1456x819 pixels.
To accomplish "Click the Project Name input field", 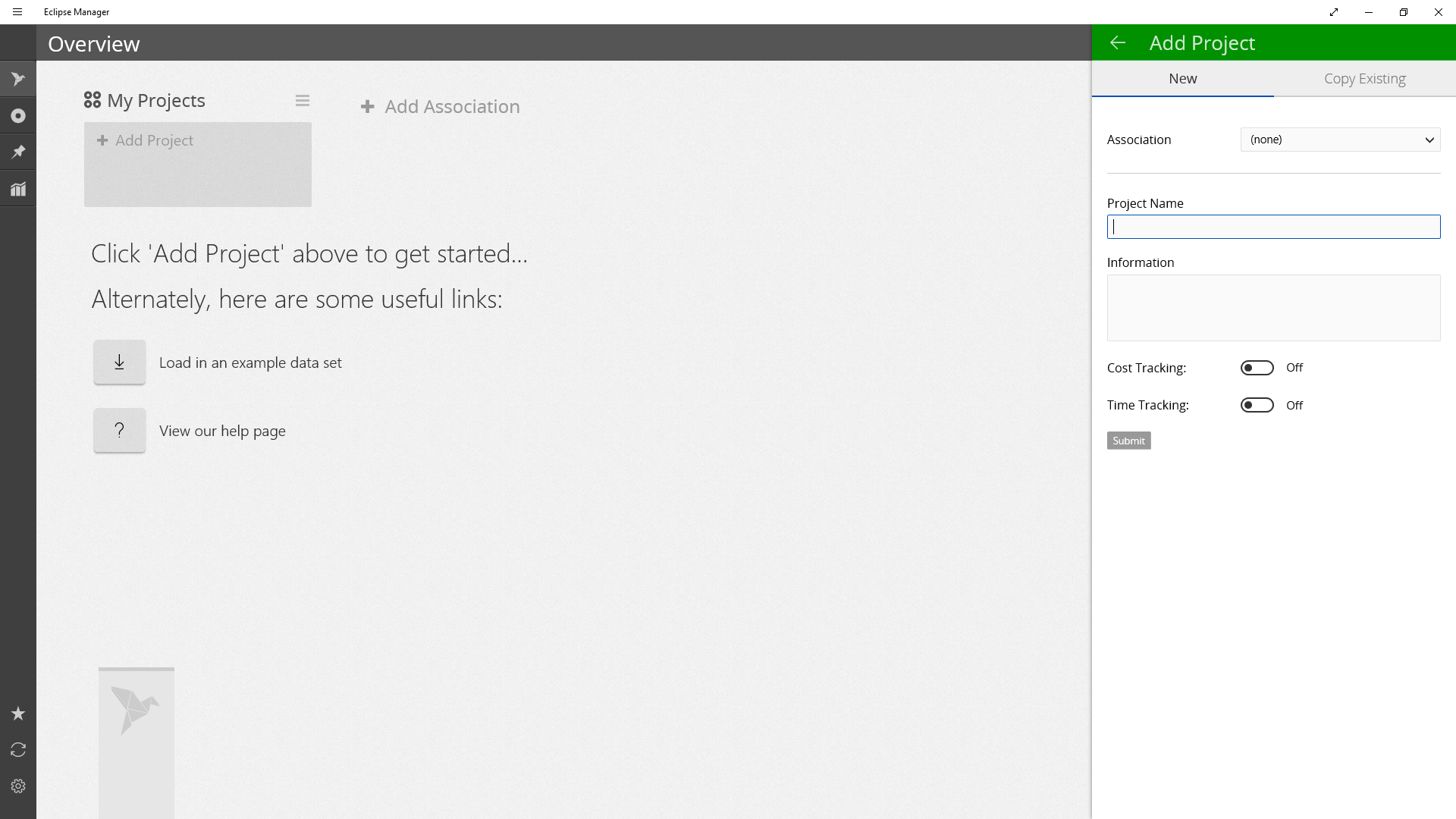I will click(x=1274, y=227).
